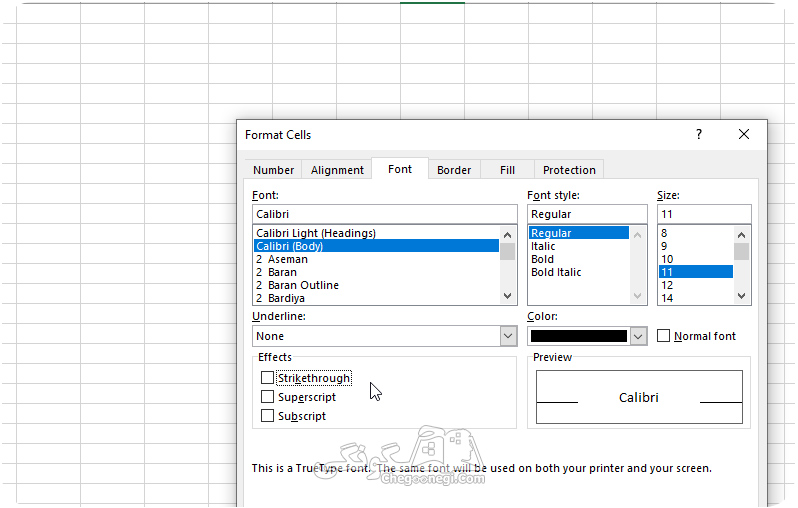The image size is (798, 508).
Task: Enable the Normal font checkbox
Action: 663,336
